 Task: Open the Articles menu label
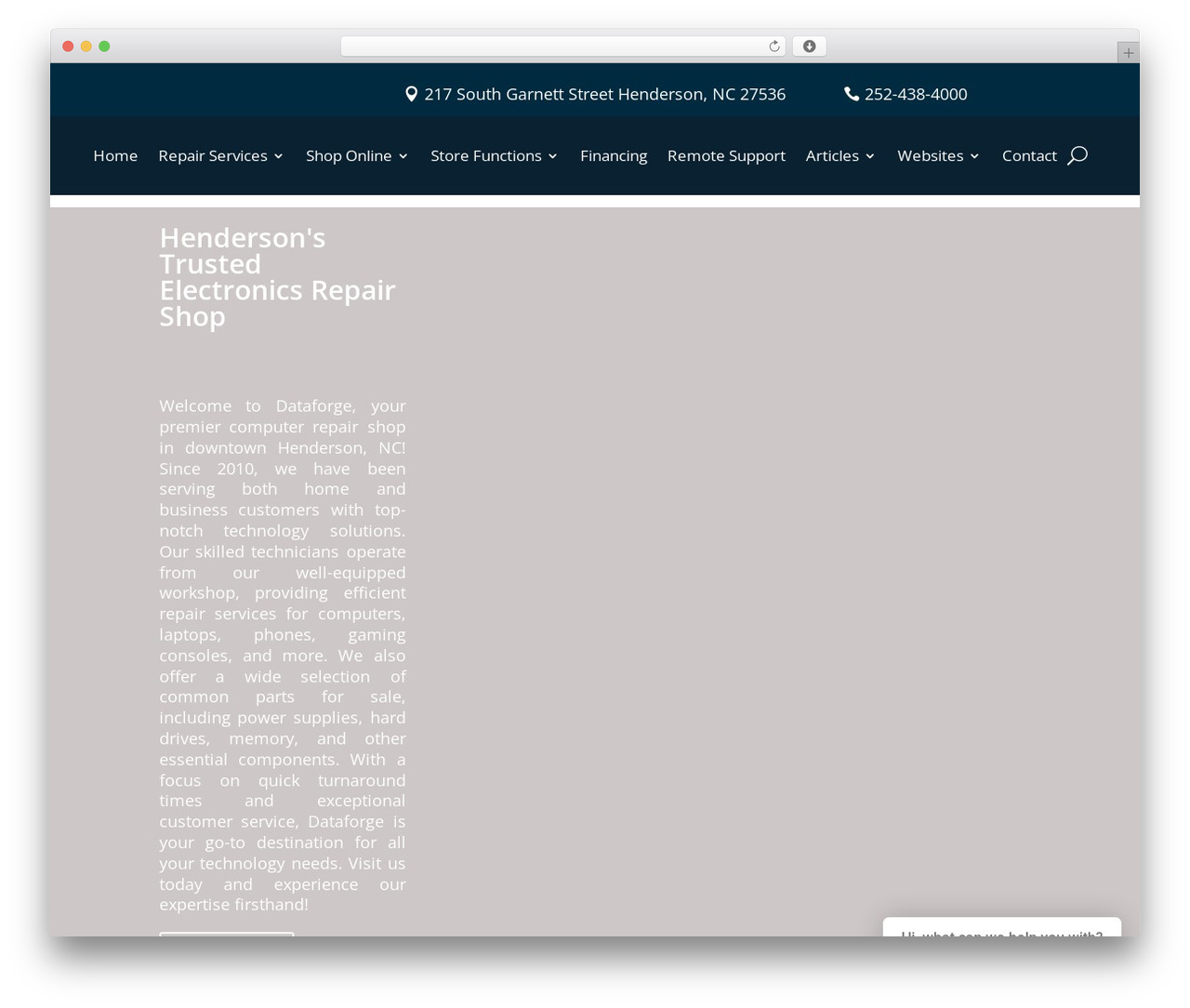[832, 155]
